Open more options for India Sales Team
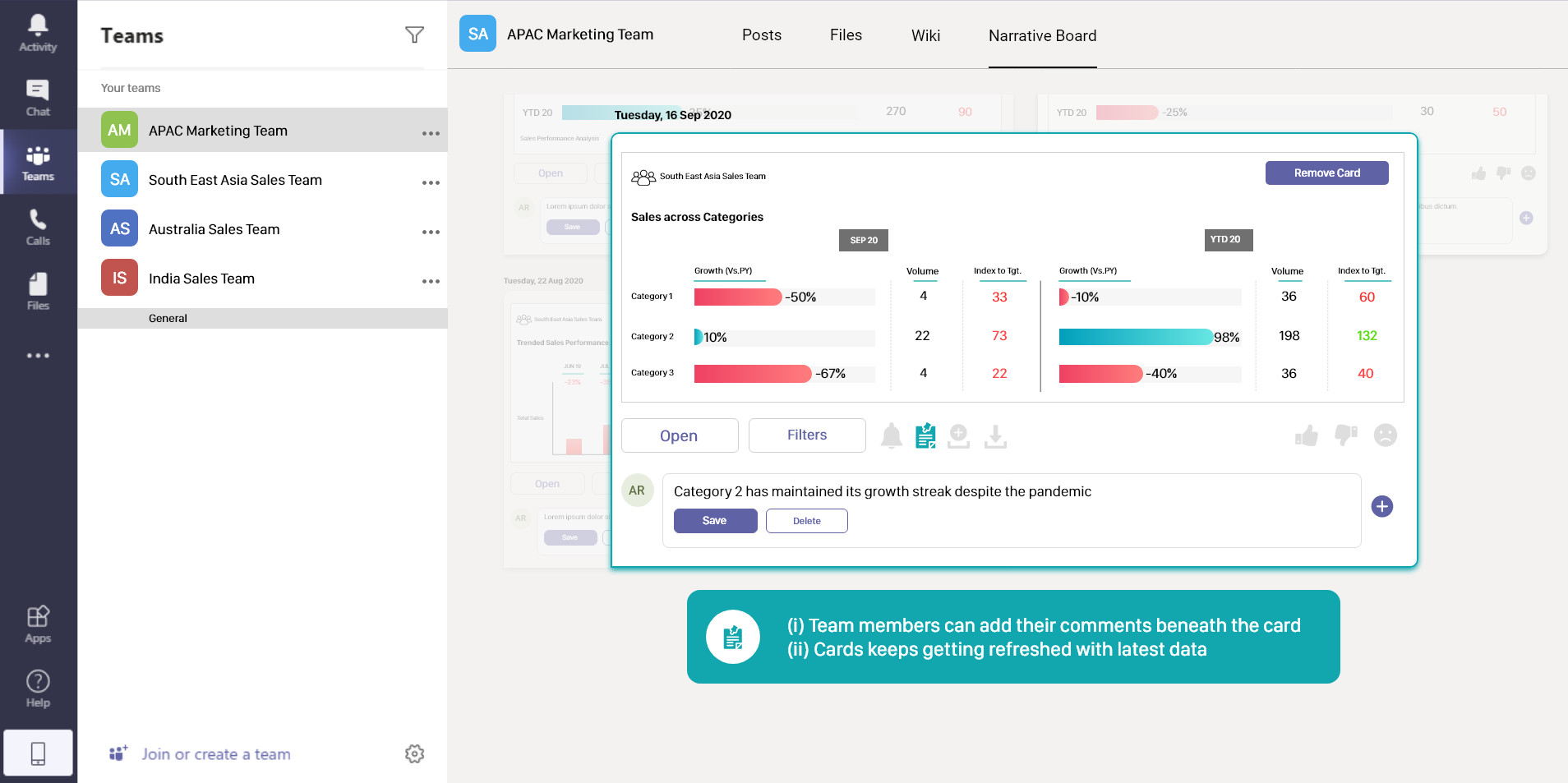 (431, 281)
